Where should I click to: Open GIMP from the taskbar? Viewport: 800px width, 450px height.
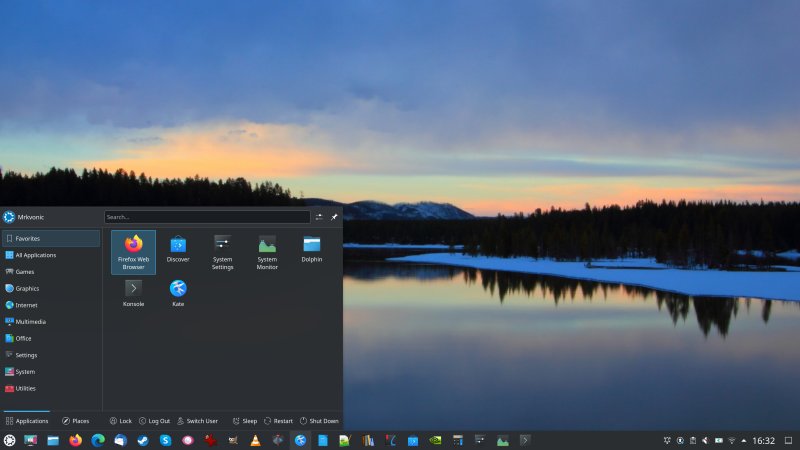click(x=233, y=440)
